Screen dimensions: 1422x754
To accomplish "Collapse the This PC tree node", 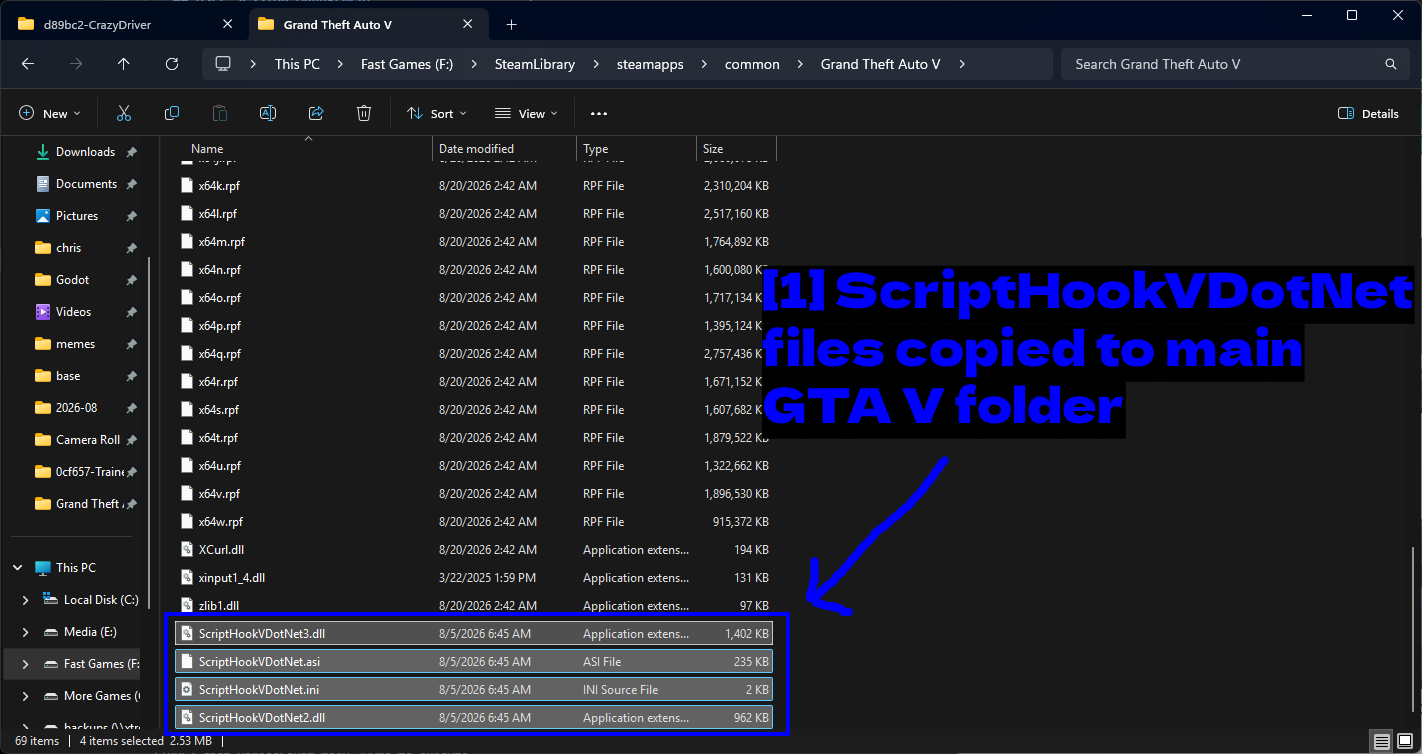I will 18,568.
